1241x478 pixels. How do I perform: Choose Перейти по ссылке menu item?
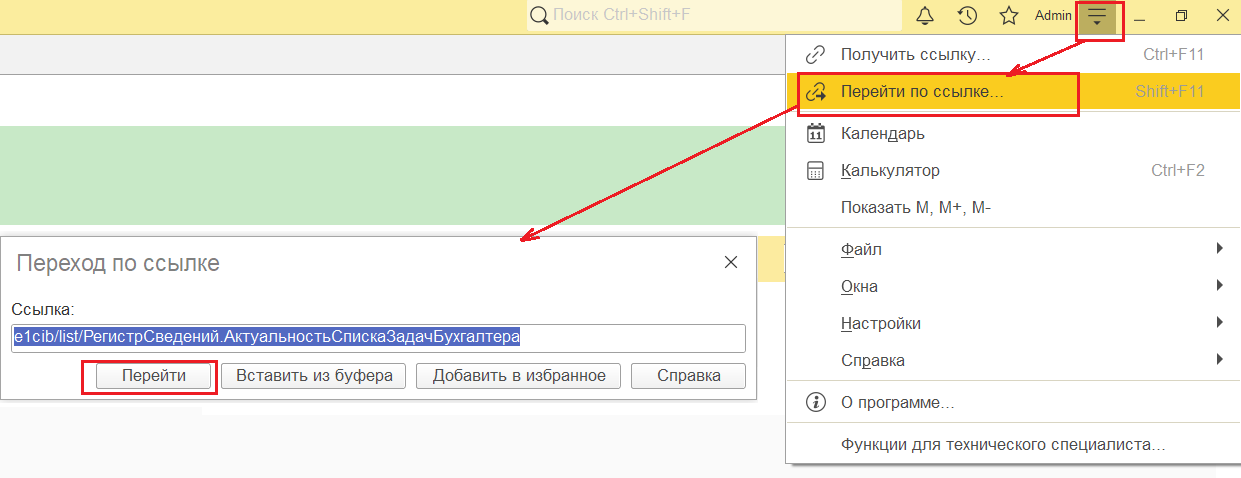[922, 92]
